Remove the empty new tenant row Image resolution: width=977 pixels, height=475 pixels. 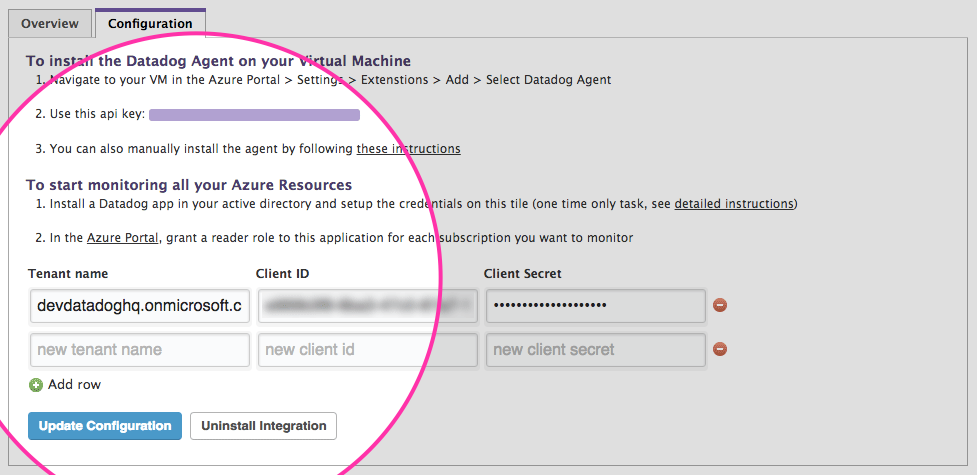point(720,350)
